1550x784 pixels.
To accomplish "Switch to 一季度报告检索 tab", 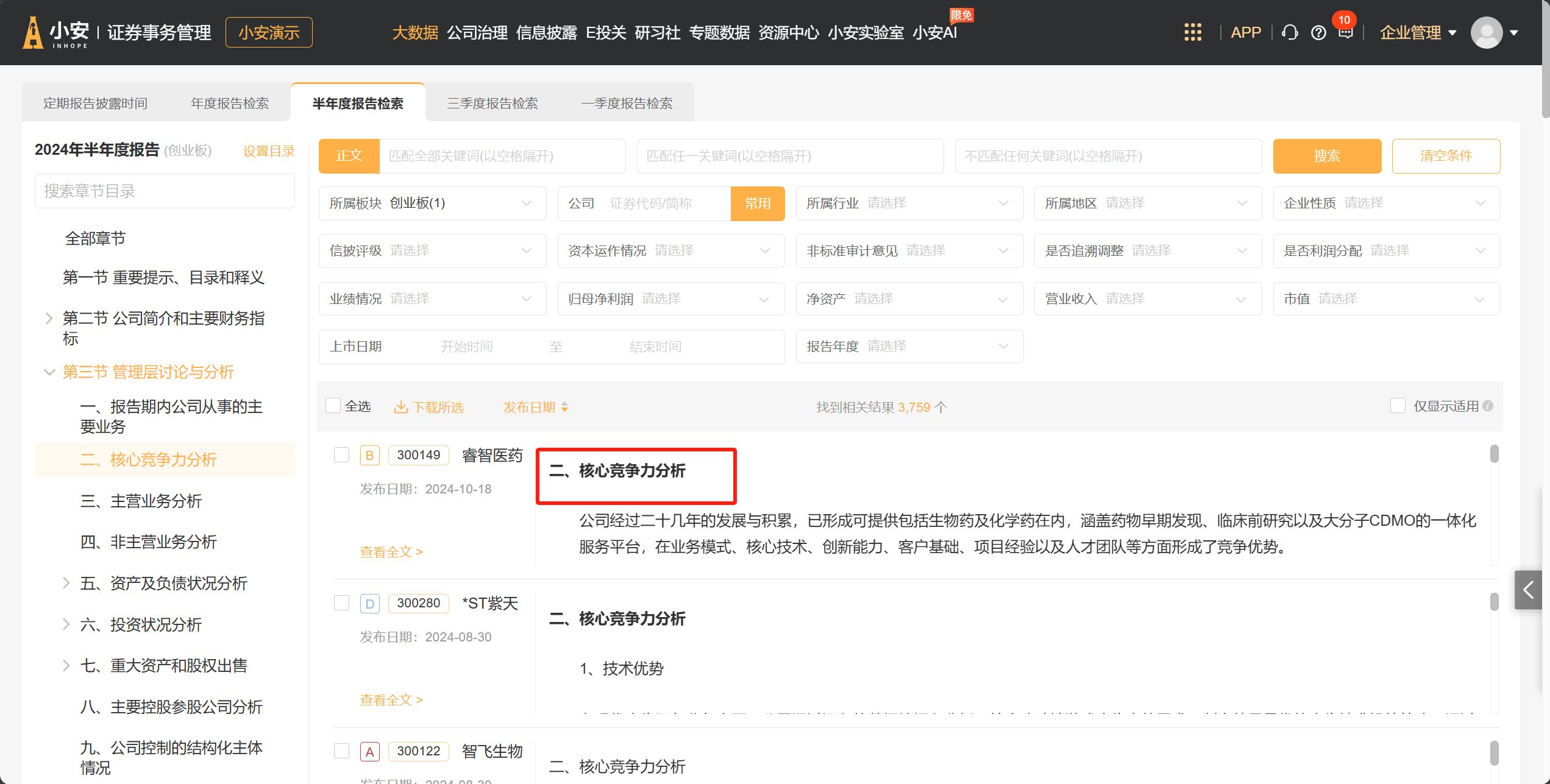I will (627, 103).
